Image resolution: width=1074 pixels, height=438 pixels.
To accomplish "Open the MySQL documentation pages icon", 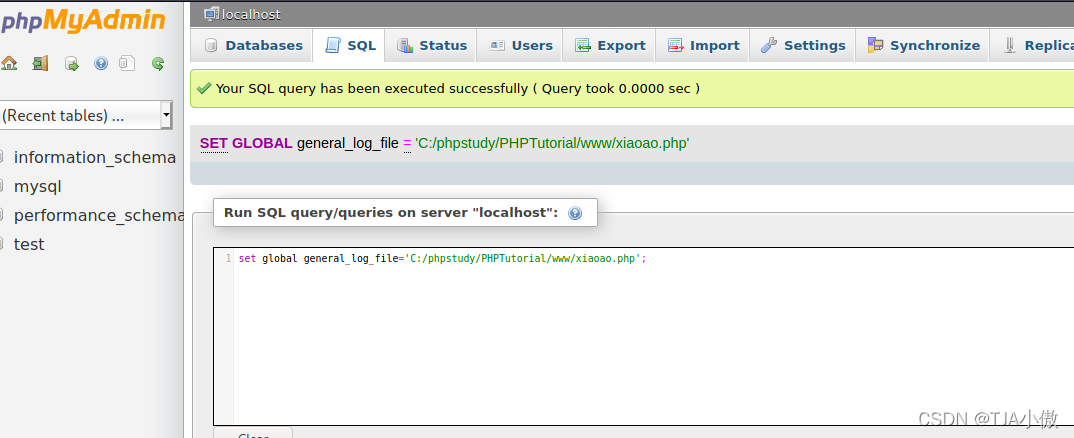I will pos(127,64).
